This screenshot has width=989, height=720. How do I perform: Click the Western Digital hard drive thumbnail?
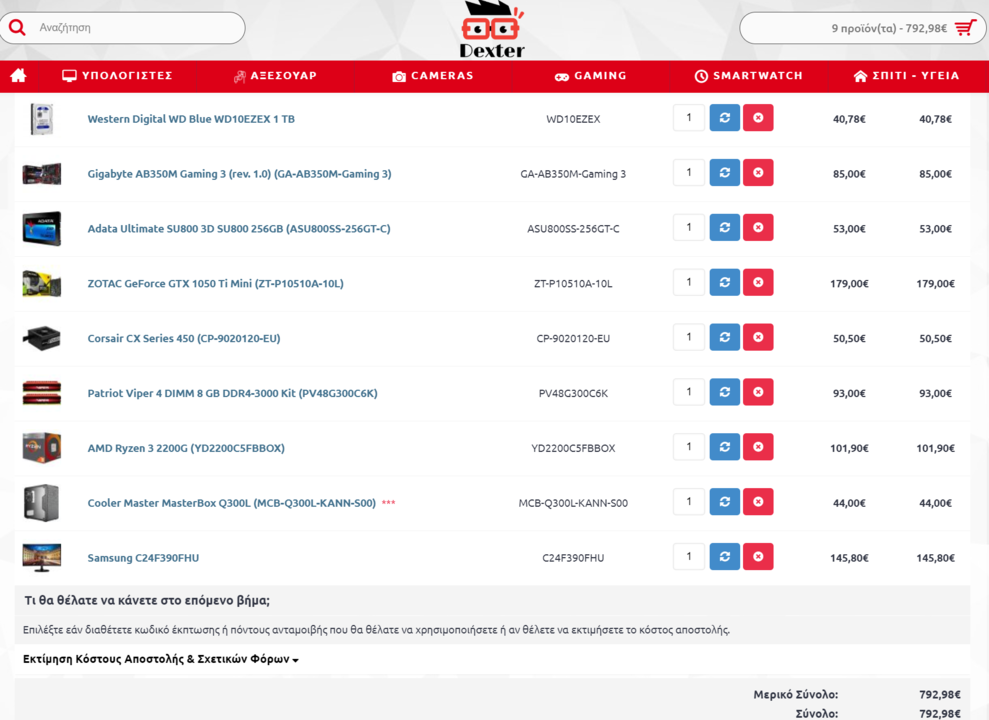pos(42,119)
